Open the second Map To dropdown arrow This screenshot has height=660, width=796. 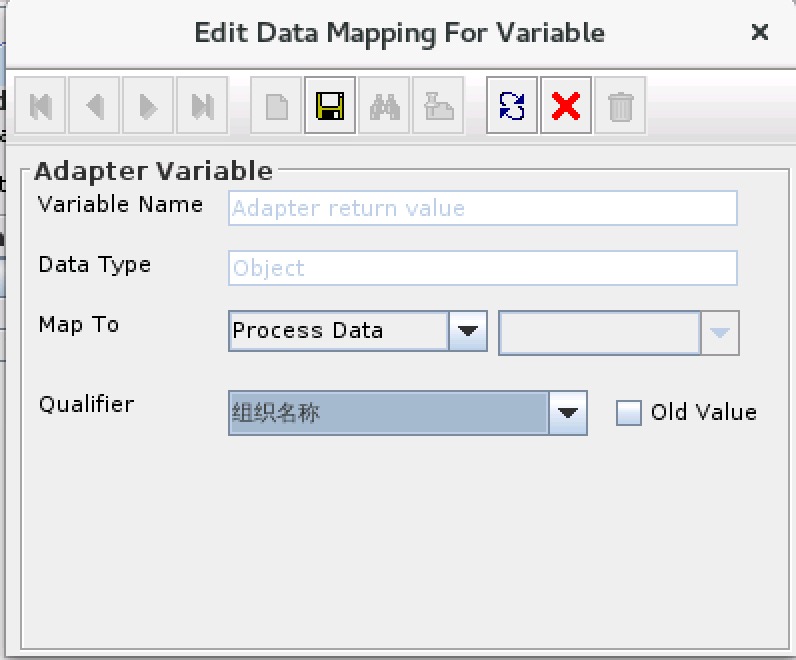coord(720,333)
